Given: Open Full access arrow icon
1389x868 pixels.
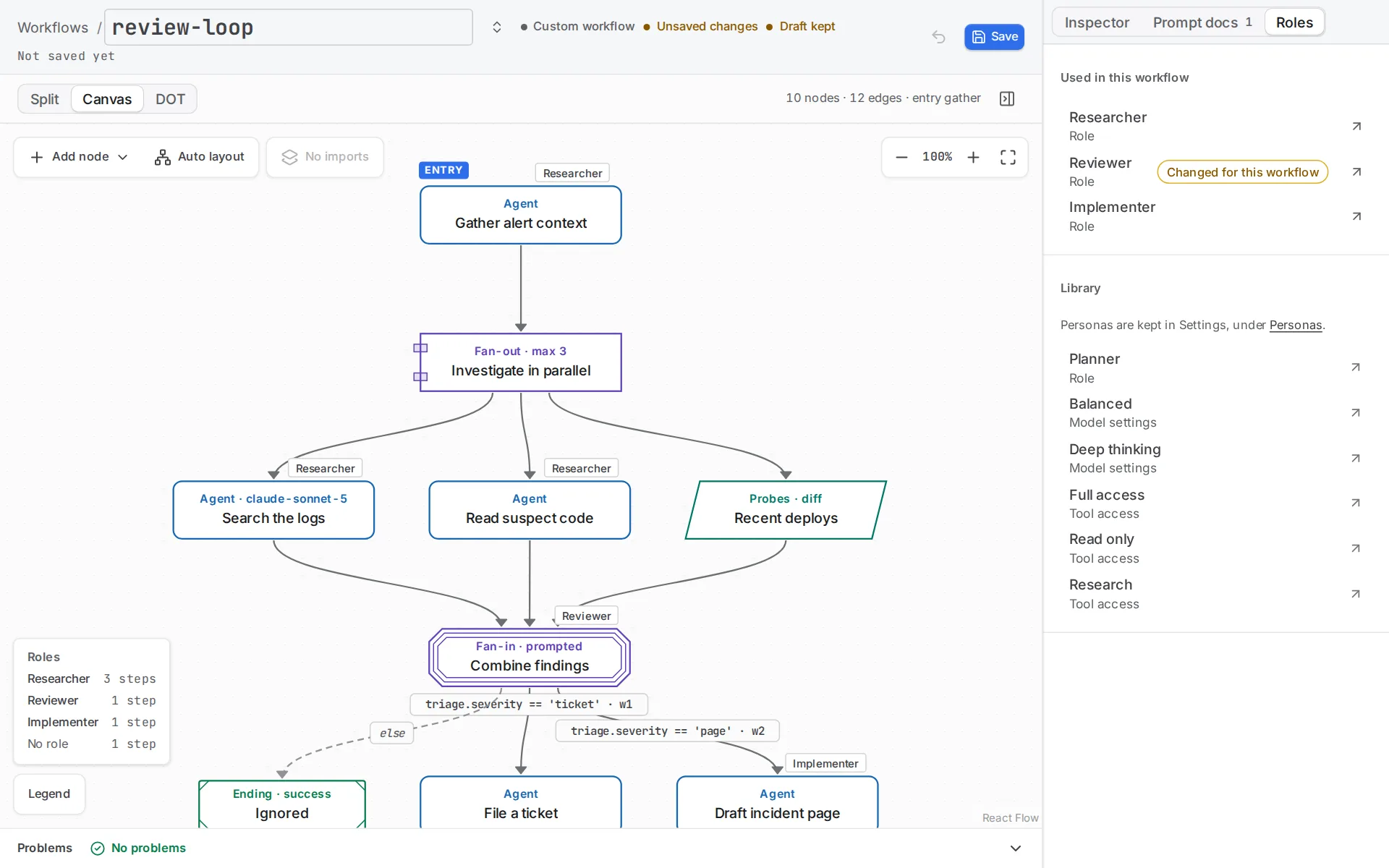Looking at the screenshot, I should coord(1356,503).
